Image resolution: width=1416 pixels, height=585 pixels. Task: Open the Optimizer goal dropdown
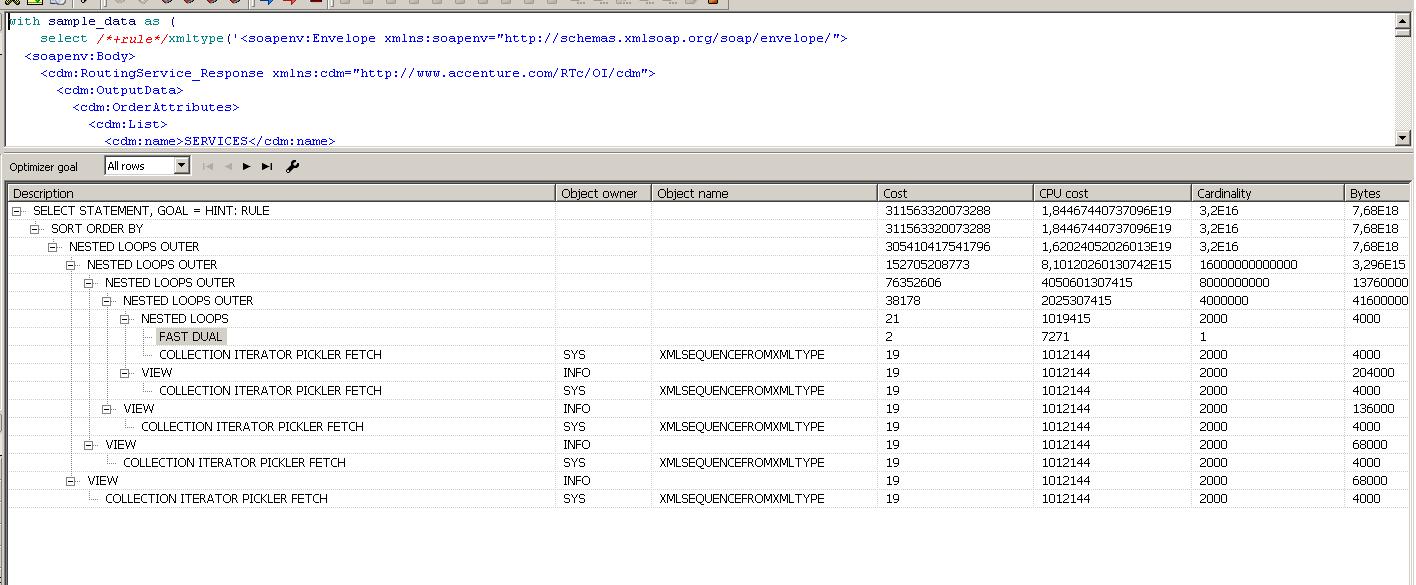(181, 166)
